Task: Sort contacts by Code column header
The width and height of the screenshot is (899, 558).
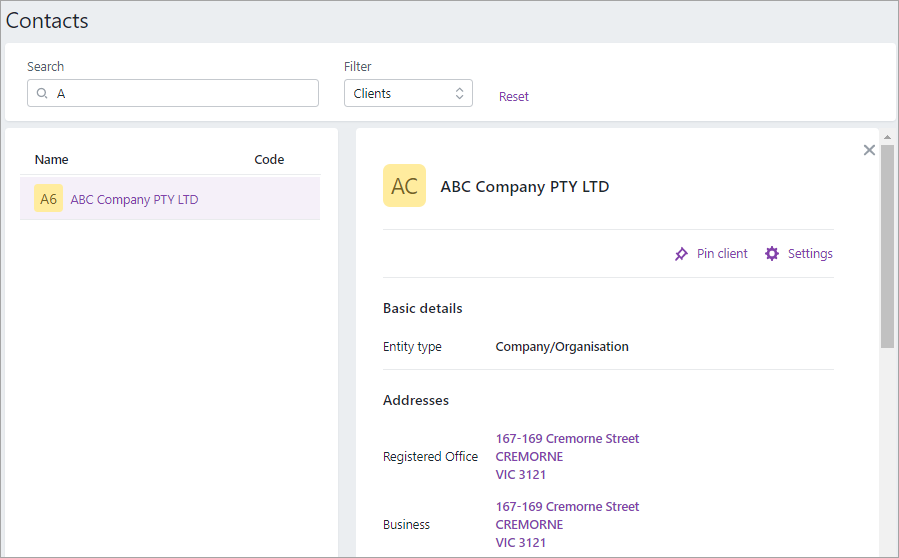Action: click(269, 160)
